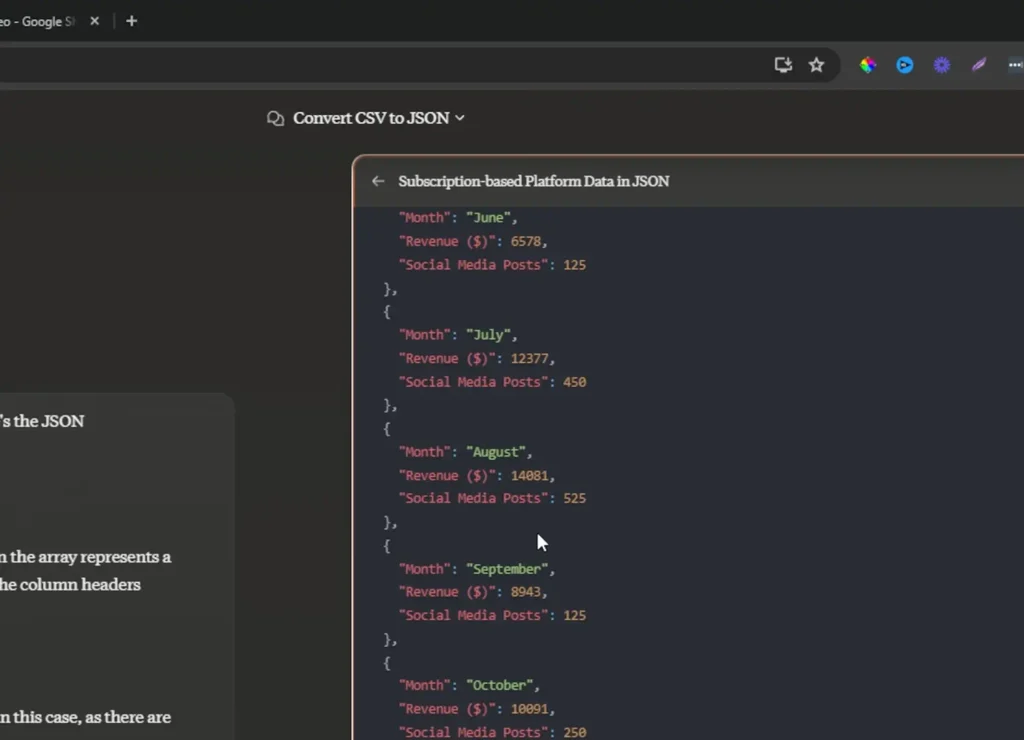Open the purple gear-shaped extension
This screenshot has height=740, width=1024.
pos(942,65)
